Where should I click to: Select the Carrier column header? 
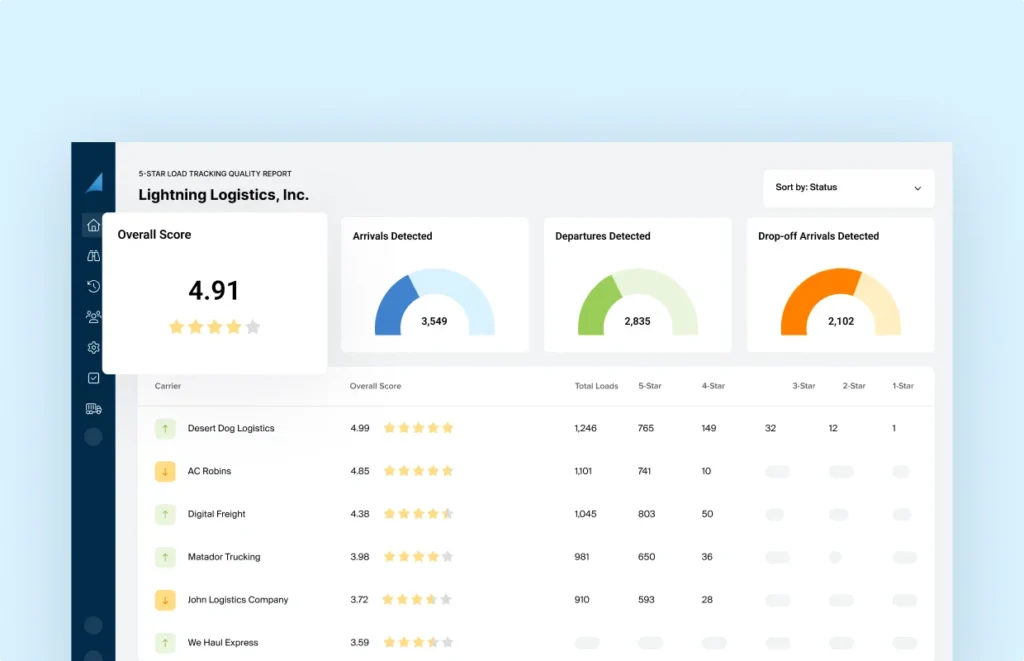pyautogui.click(x=167, y=386)
